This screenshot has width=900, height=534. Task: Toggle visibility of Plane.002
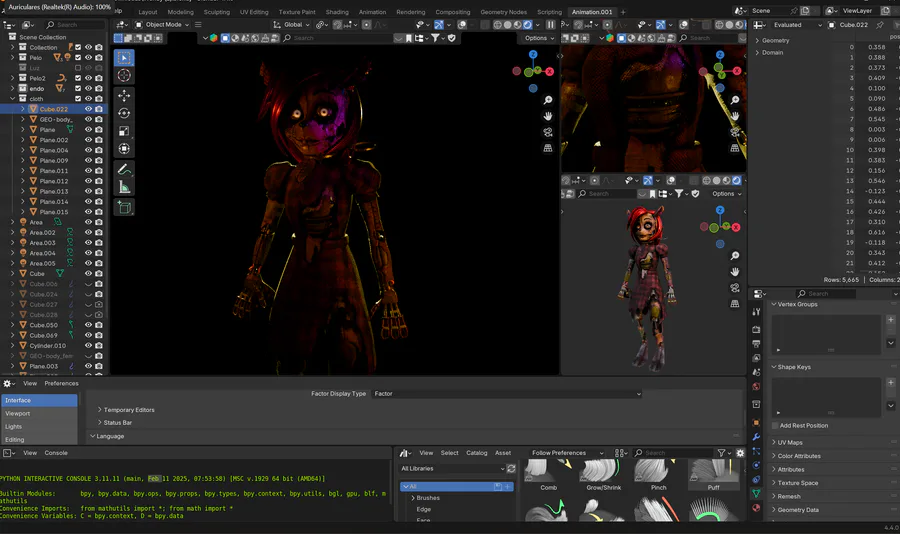[x=88, y=140]
